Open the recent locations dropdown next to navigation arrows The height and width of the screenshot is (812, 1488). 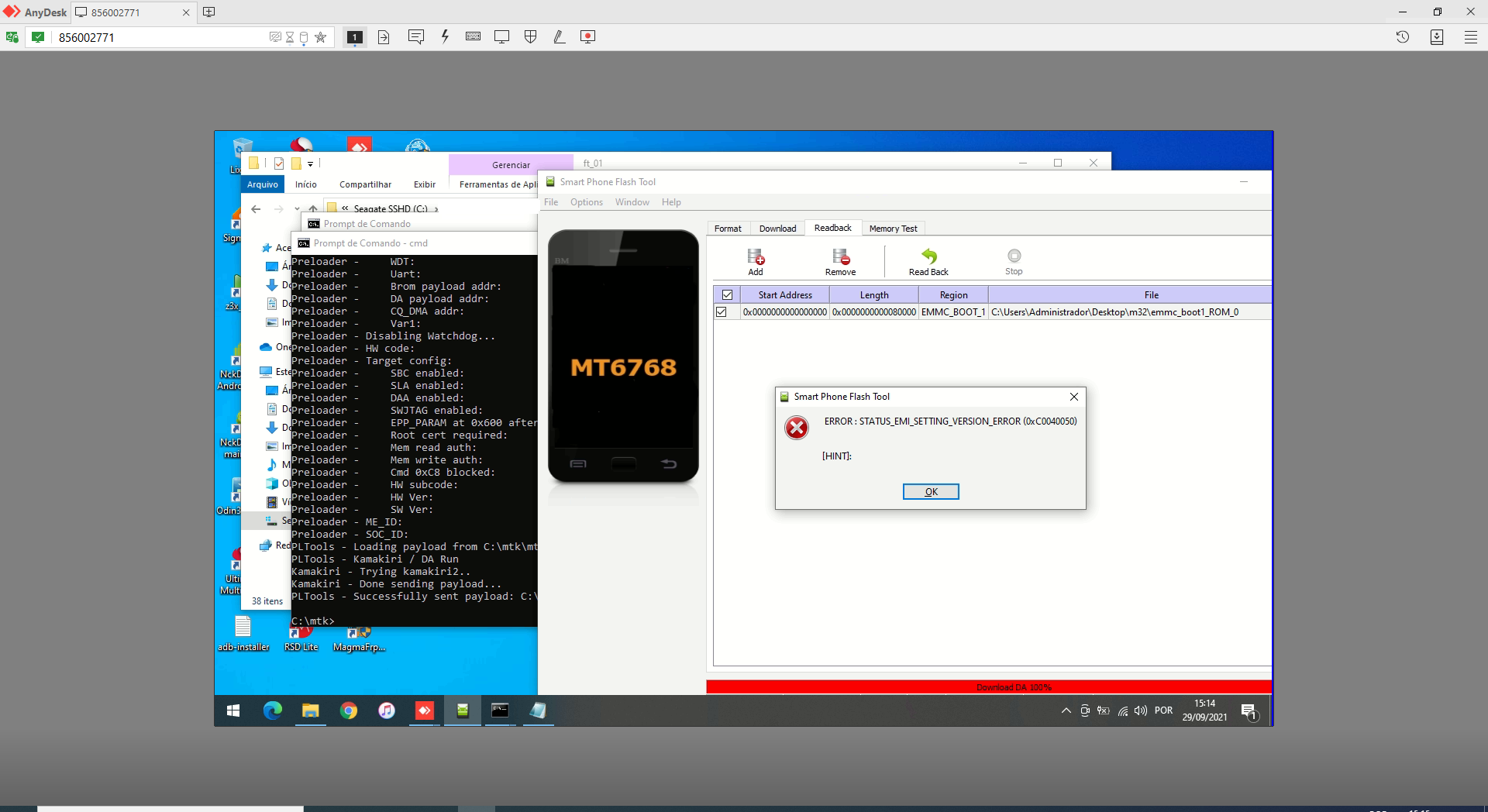[297, 209]
